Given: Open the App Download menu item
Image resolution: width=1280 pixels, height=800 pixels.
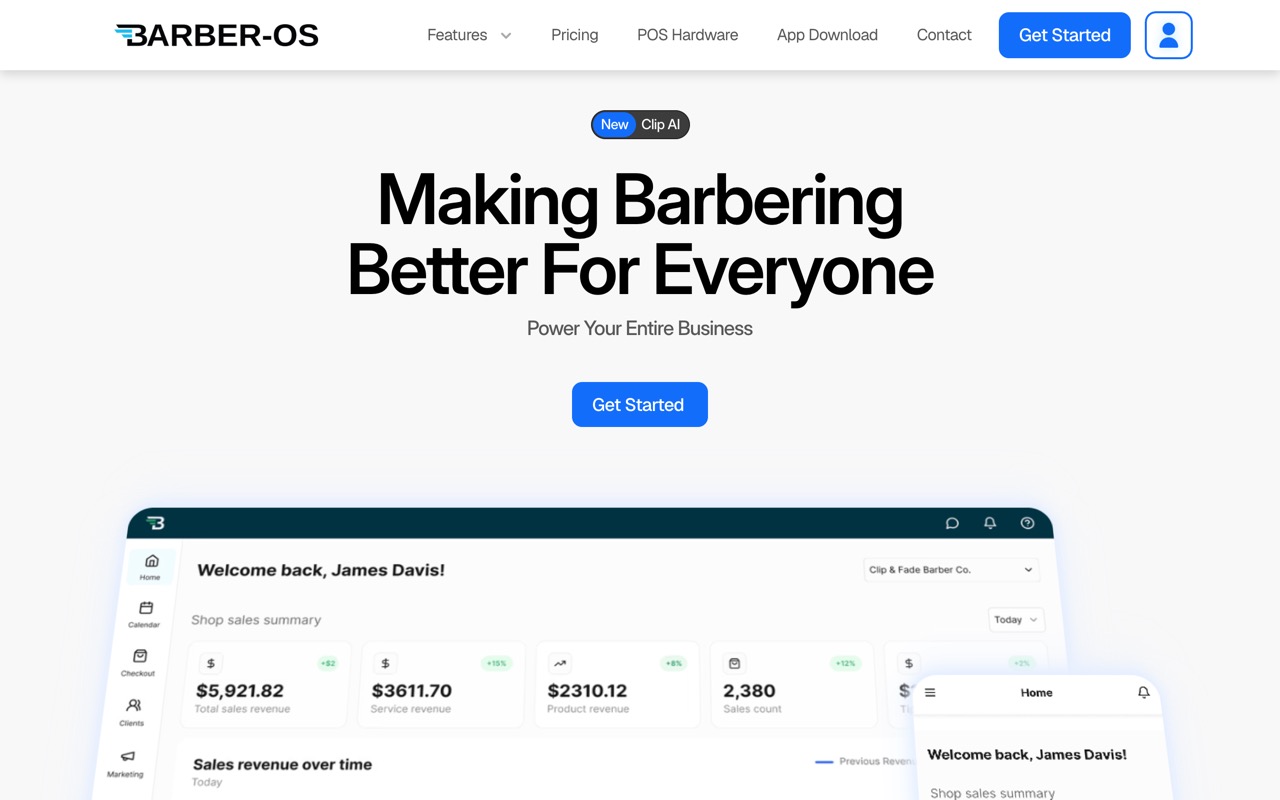Looking at the screenshot, I should click(x=827, y=35).
